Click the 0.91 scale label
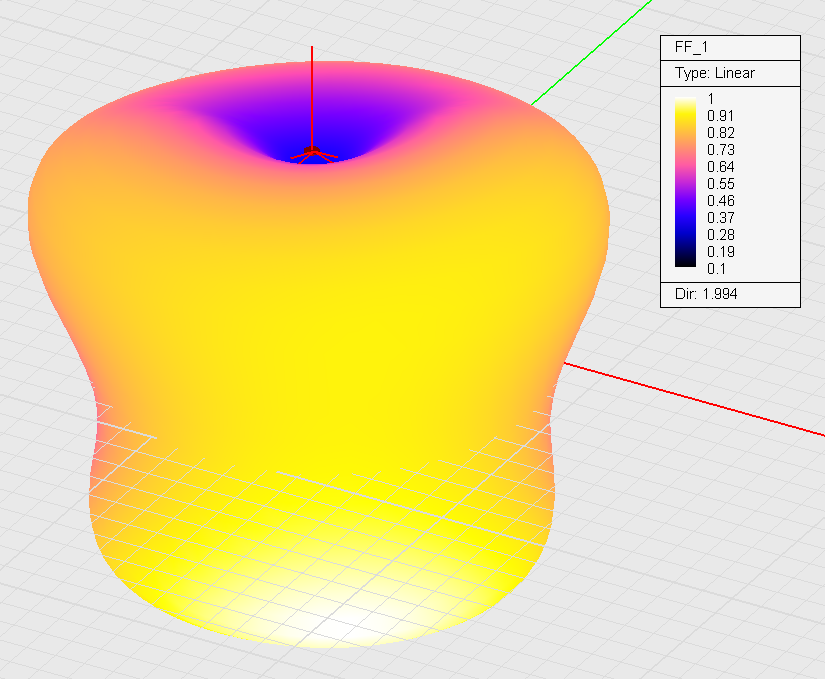This screenshot has width=825, height=679. (721, 116)
